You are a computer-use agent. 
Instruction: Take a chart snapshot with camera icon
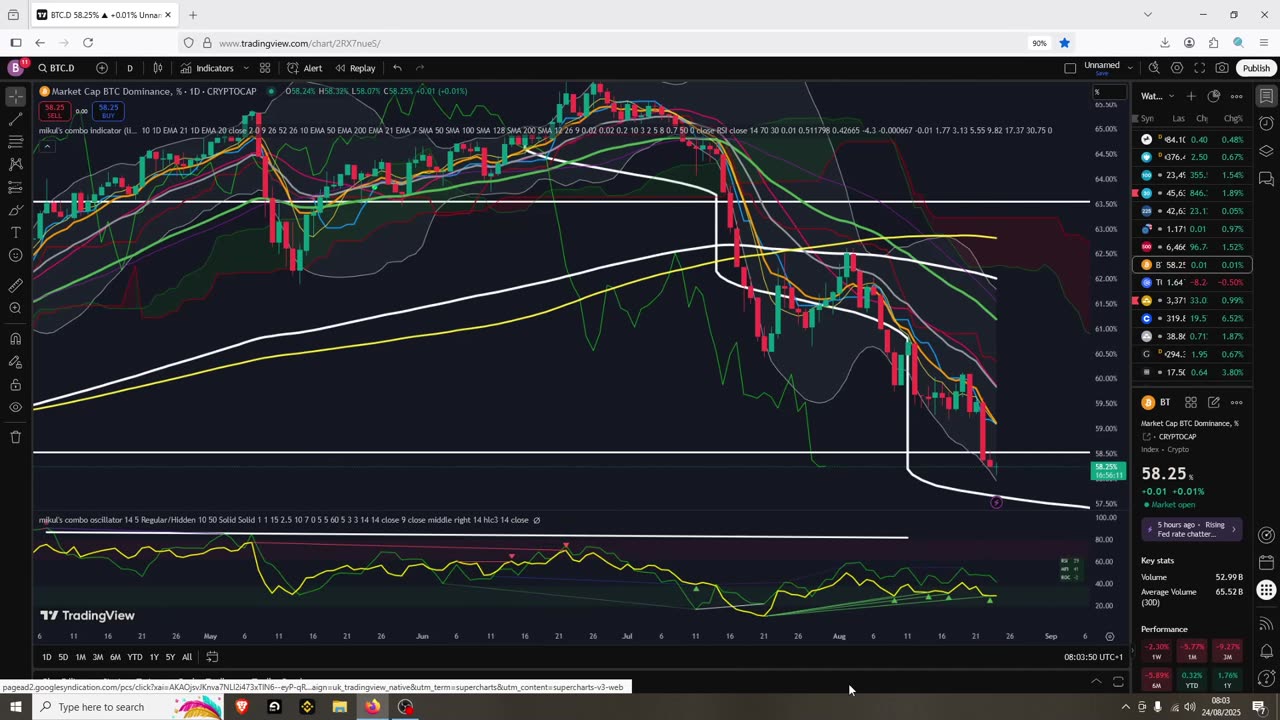(x=1222, y=68)
